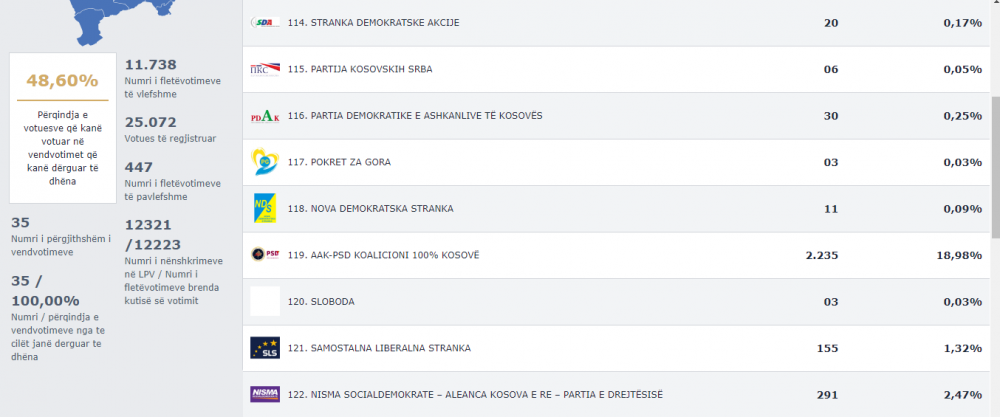Click the 48,60% turnout box
The width and height of the screenshot is (1000, 417).
pyautogui.click(x=62, y=128)
